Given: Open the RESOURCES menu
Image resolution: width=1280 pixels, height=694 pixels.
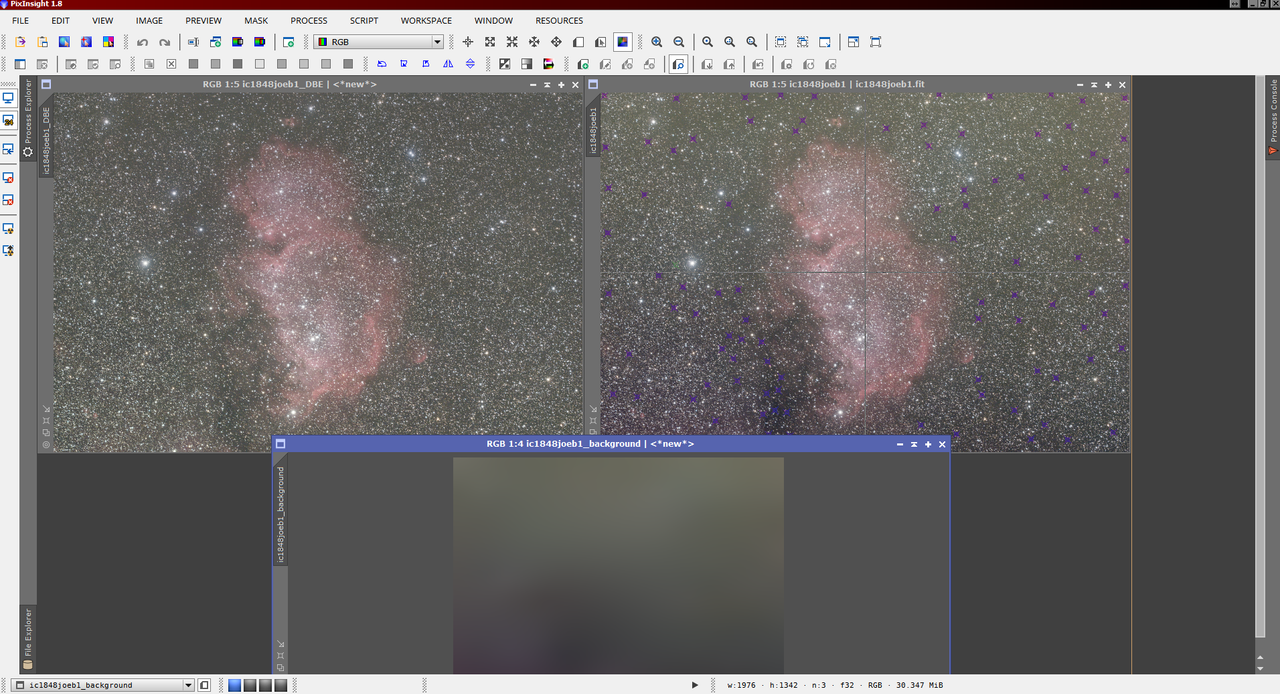Looking at the screenshot, I should (x=559, y=20).
